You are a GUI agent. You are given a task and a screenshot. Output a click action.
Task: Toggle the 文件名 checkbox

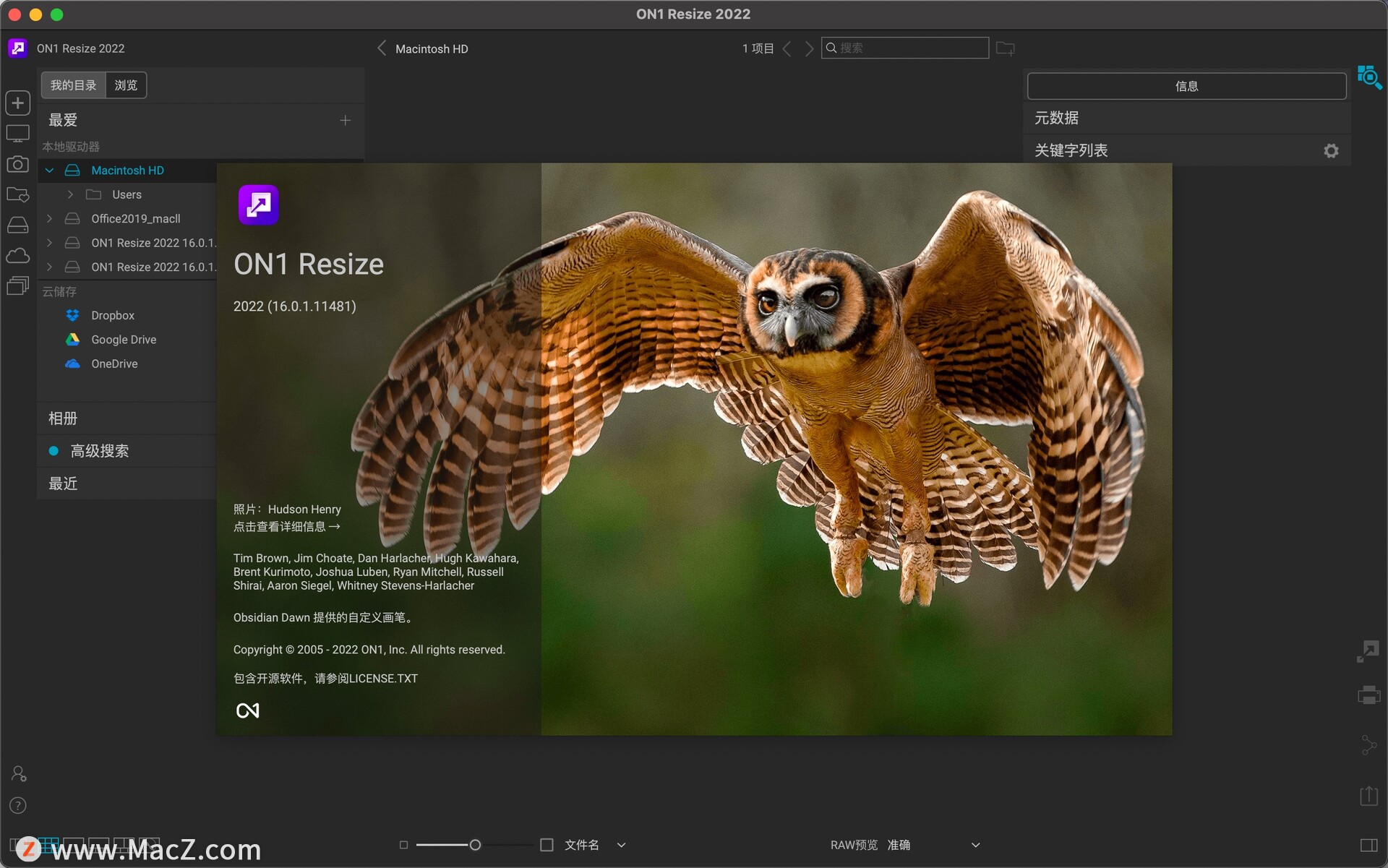[x=547, y=845]
